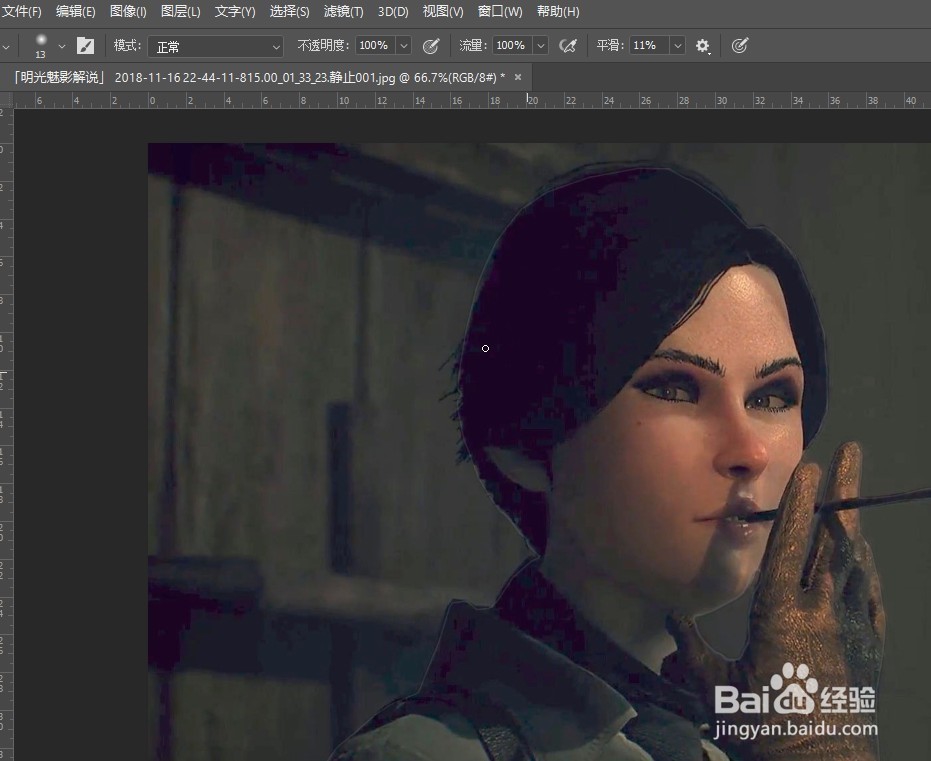Screen dimensions: 931x761
Task: Close the 静止001.jpg document tab
Action: 518,77
